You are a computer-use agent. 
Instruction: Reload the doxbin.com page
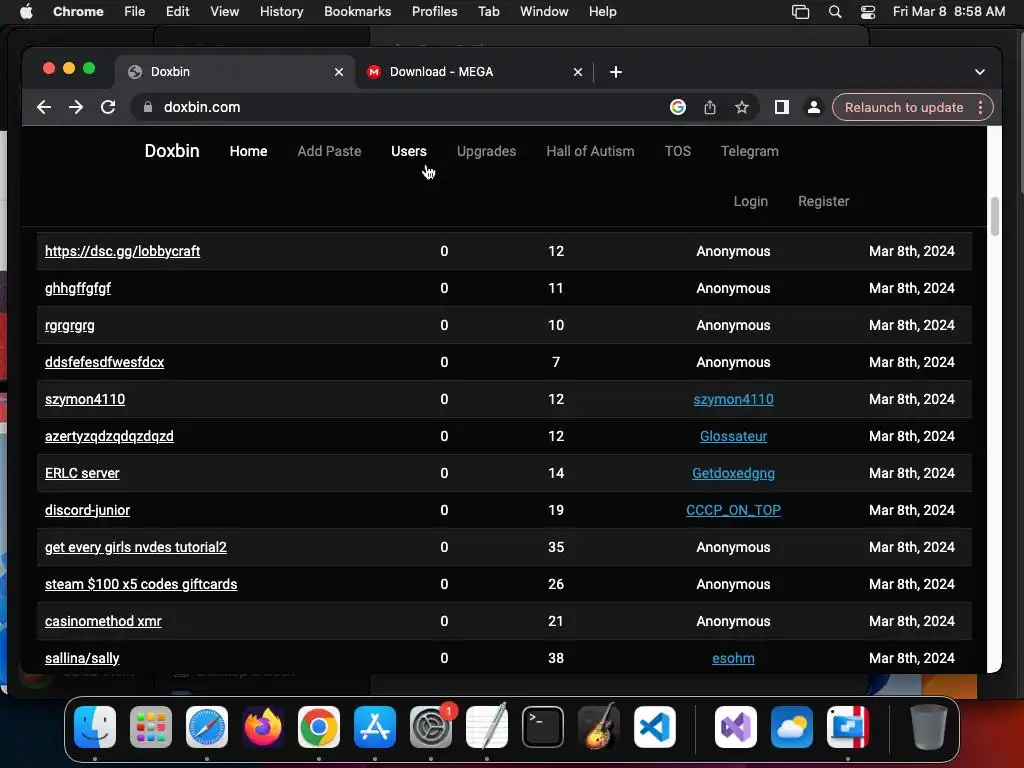click(108, 107)
